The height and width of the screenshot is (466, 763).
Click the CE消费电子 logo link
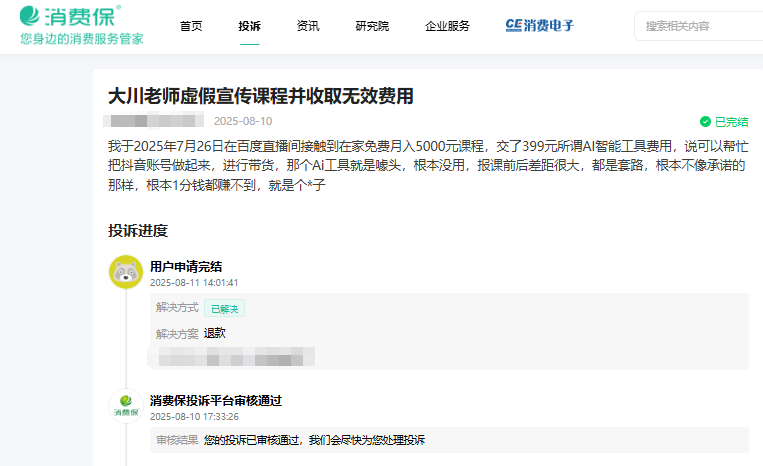(x=540, y=25)
